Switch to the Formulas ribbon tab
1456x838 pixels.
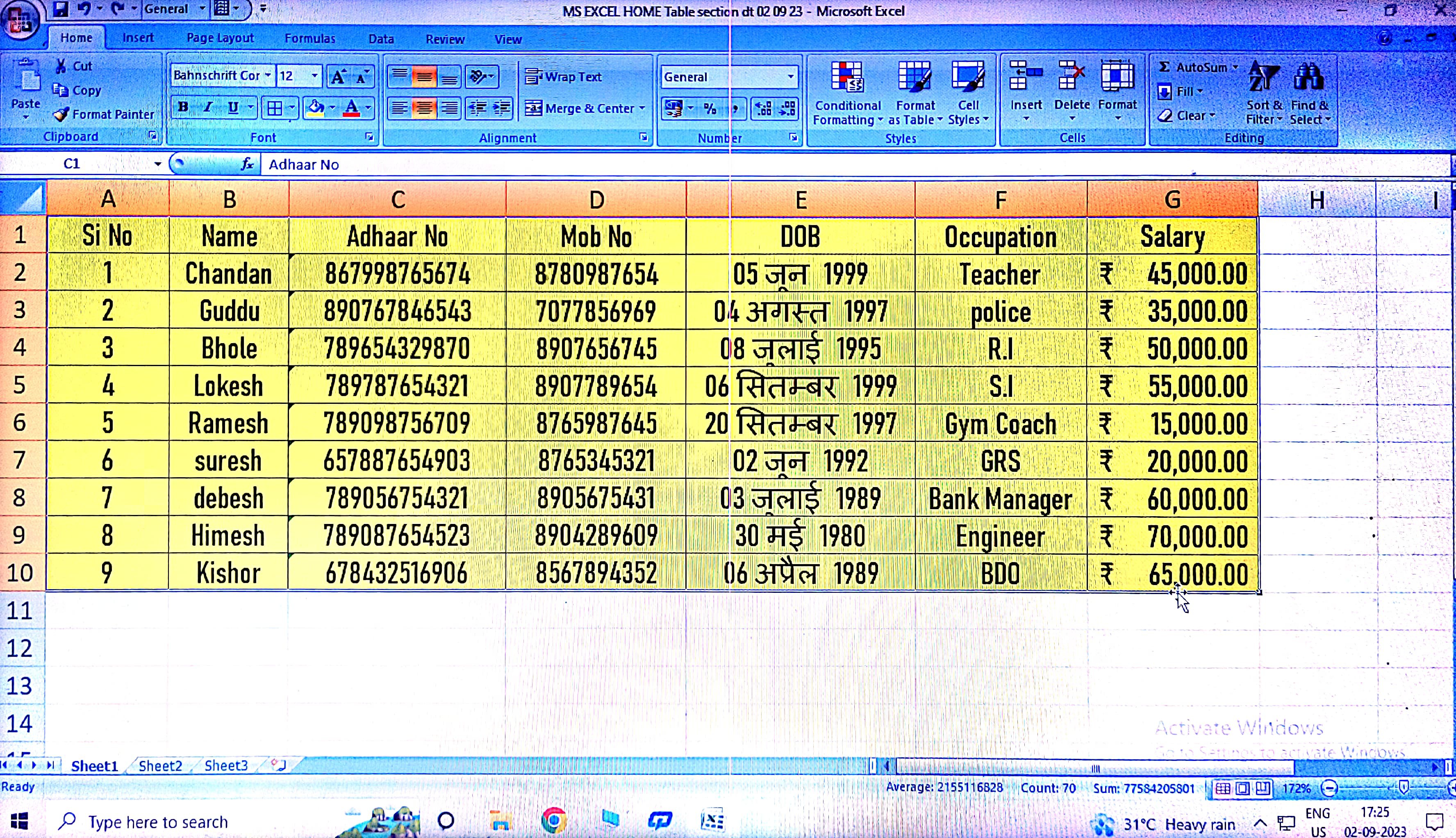point(309,39)
